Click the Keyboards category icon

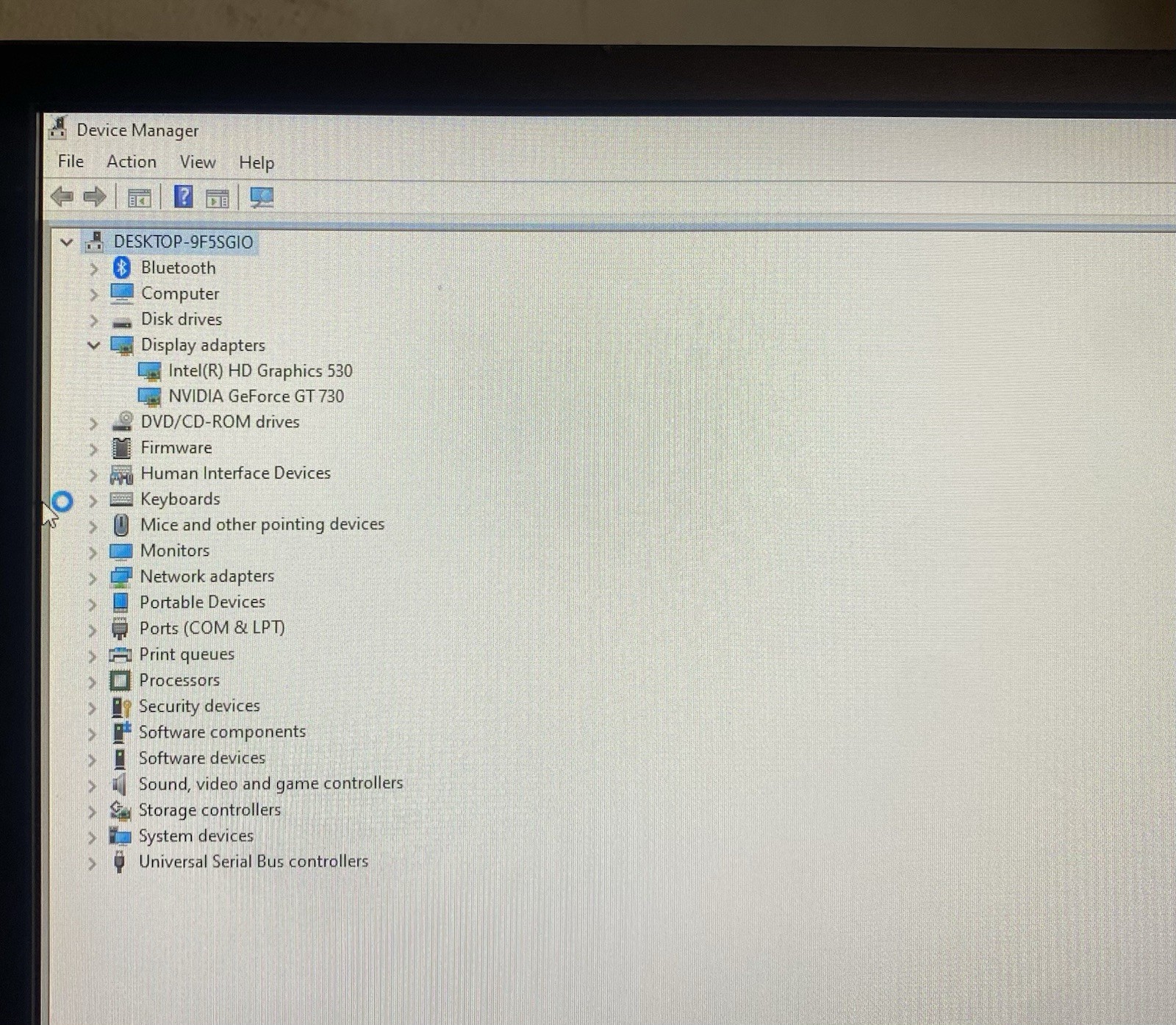click(x=121, y=499)
